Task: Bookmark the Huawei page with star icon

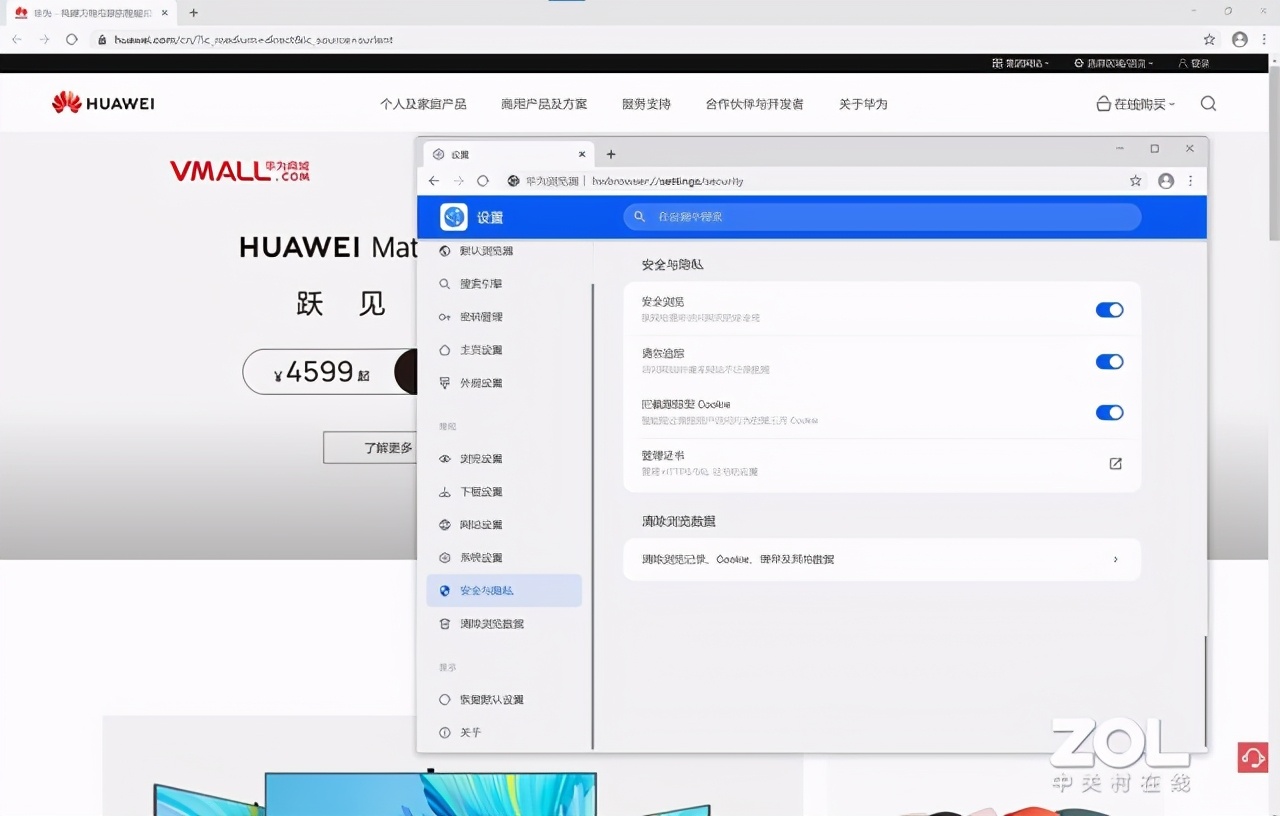Action: click(x=1209, y=39)
